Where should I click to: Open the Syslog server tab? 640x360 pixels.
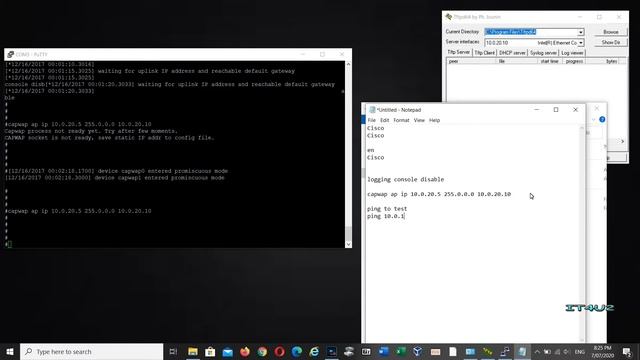543,53
